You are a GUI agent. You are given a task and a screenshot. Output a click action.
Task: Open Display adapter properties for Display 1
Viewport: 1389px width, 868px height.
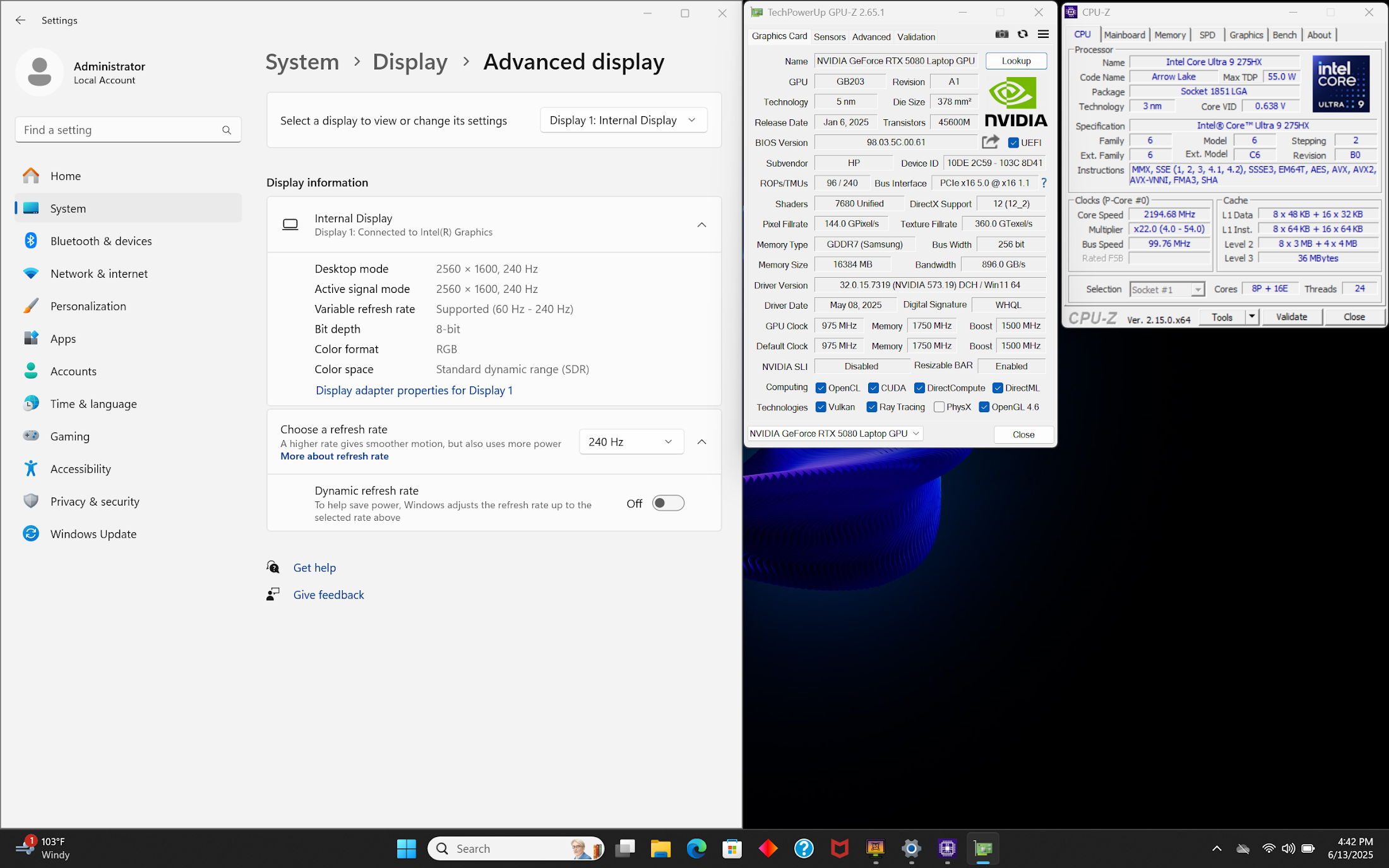pos(414,390)
